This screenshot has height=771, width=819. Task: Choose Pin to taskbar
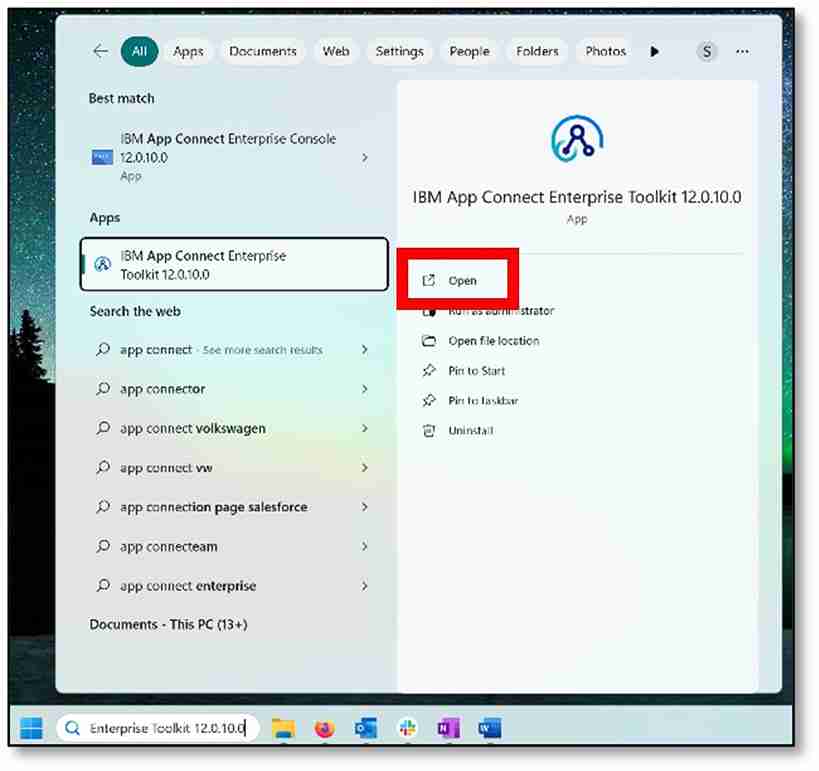tap(483, 401)
